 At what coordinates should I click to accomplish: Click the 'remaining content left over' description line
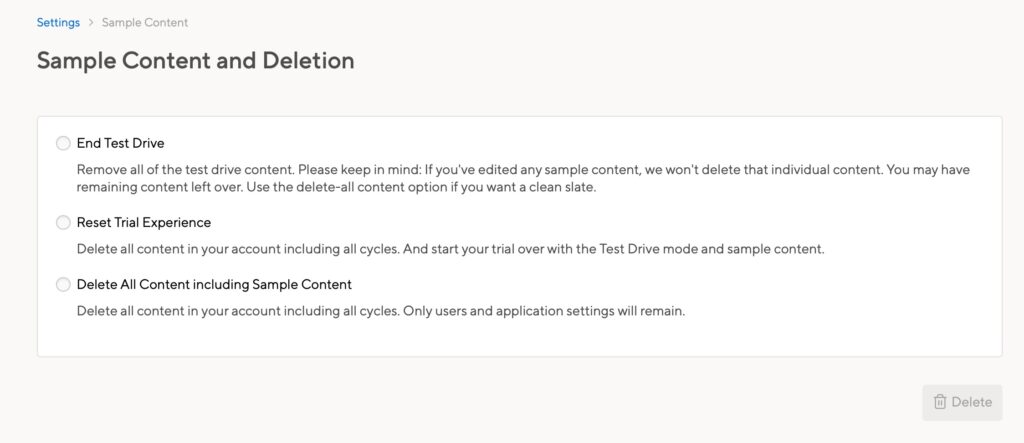click(337, 188)
